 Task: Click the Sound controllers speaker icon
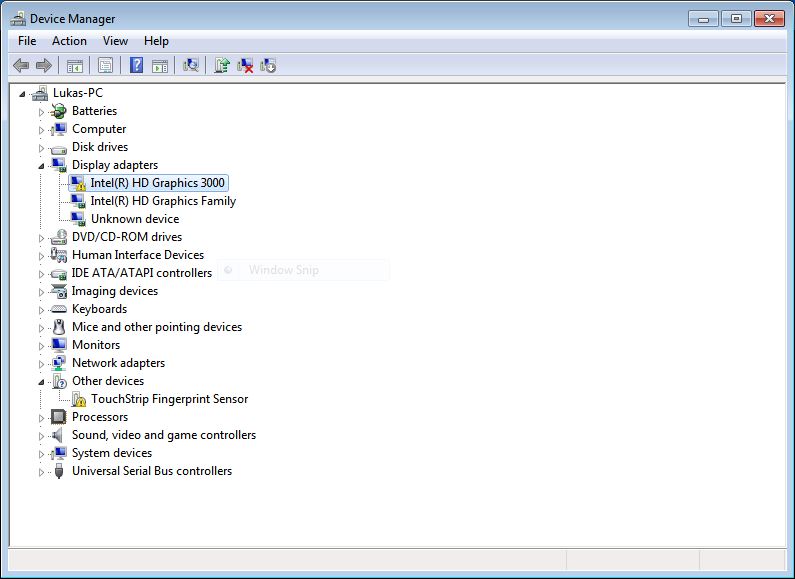[x=58, y=435]
